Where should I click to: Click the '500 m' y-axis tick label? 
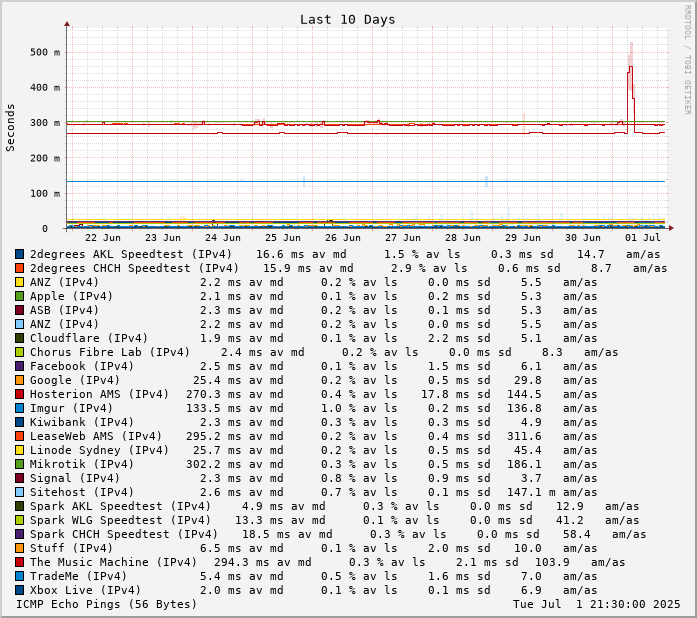click(45, 52)
